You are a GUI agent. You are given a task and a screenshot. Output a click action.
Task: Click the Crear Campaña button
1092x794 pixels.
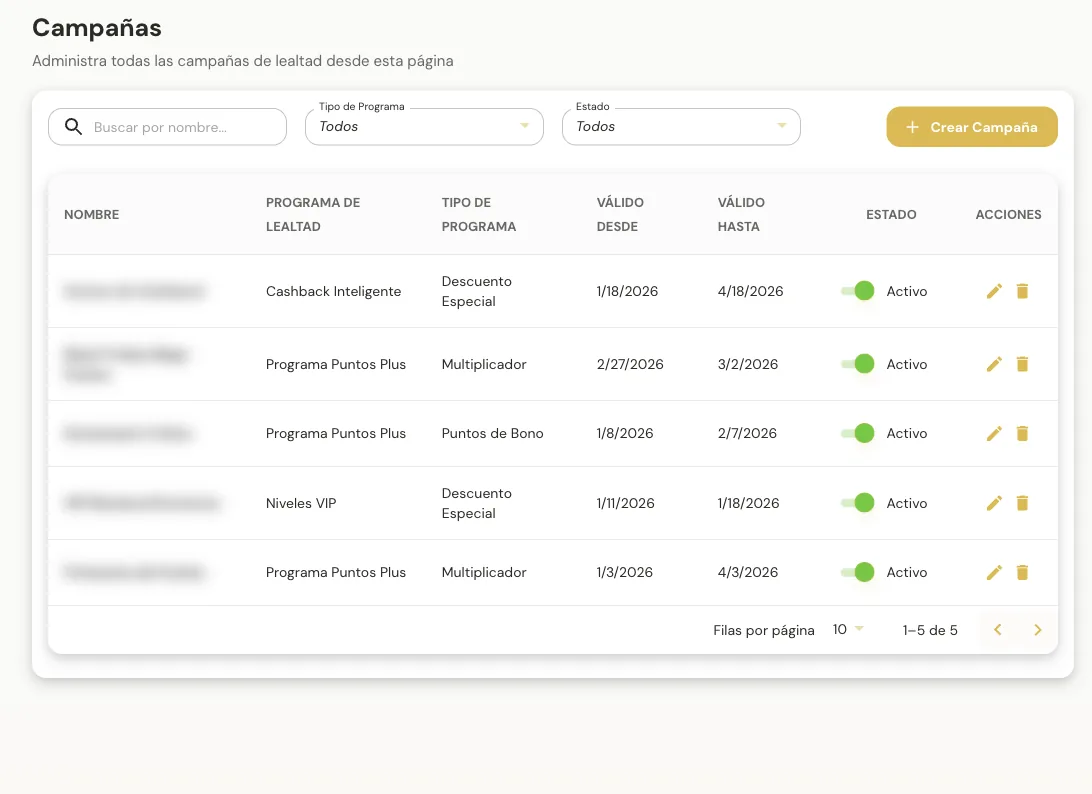[972, 127]
